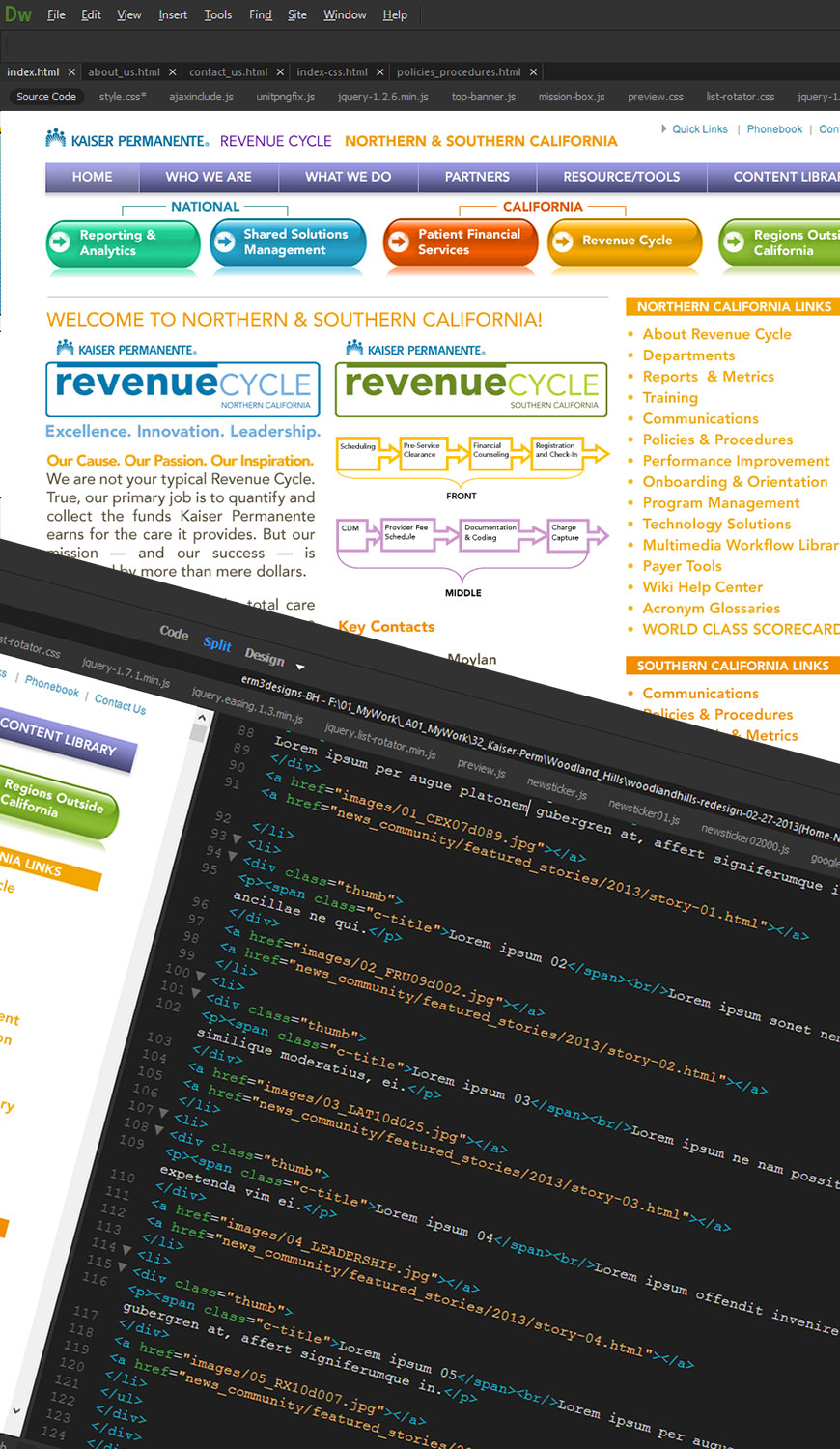Screen dimensions: 840x1449
Task: Open the jquery-1.2.6.min.js related file
Action: [x=383, y=97]
